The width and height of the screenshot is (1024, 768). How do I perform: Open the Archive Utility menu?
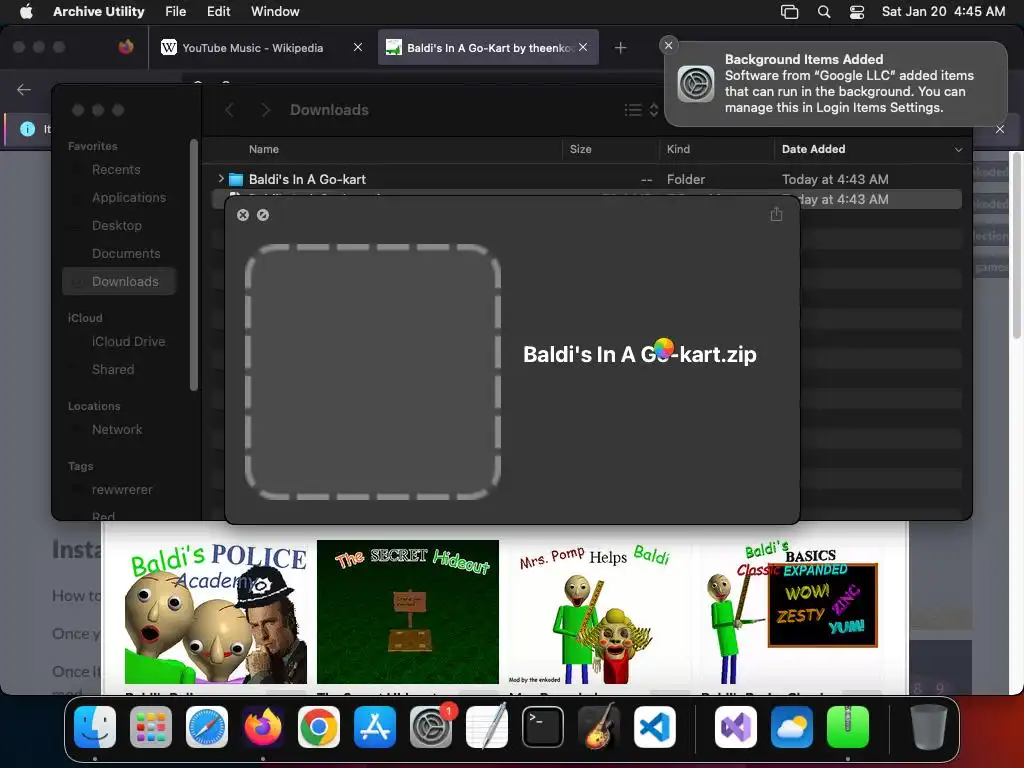(99, 11)
